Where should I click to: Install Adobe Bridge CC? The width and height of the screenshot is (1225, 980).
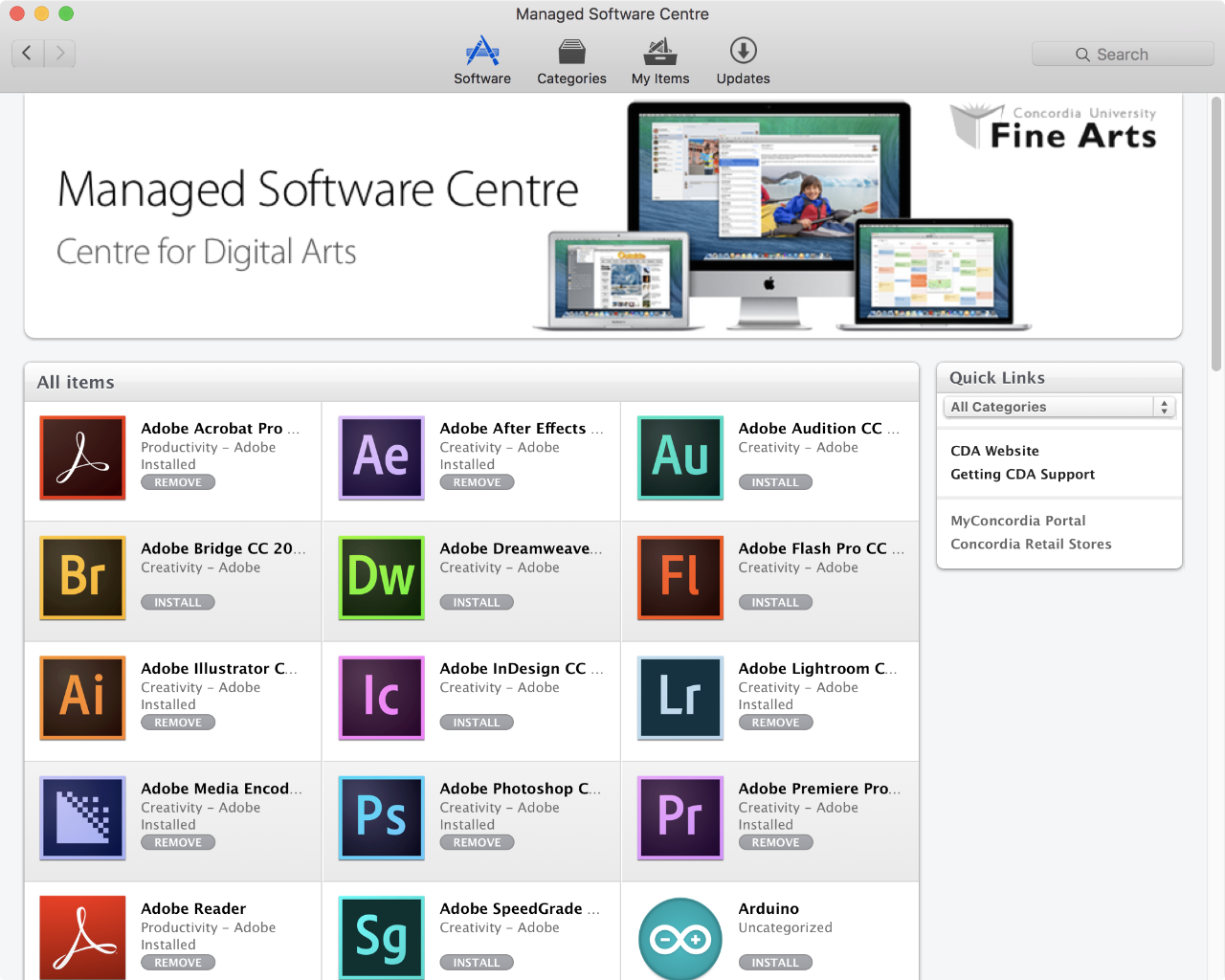tap(178, 603)
